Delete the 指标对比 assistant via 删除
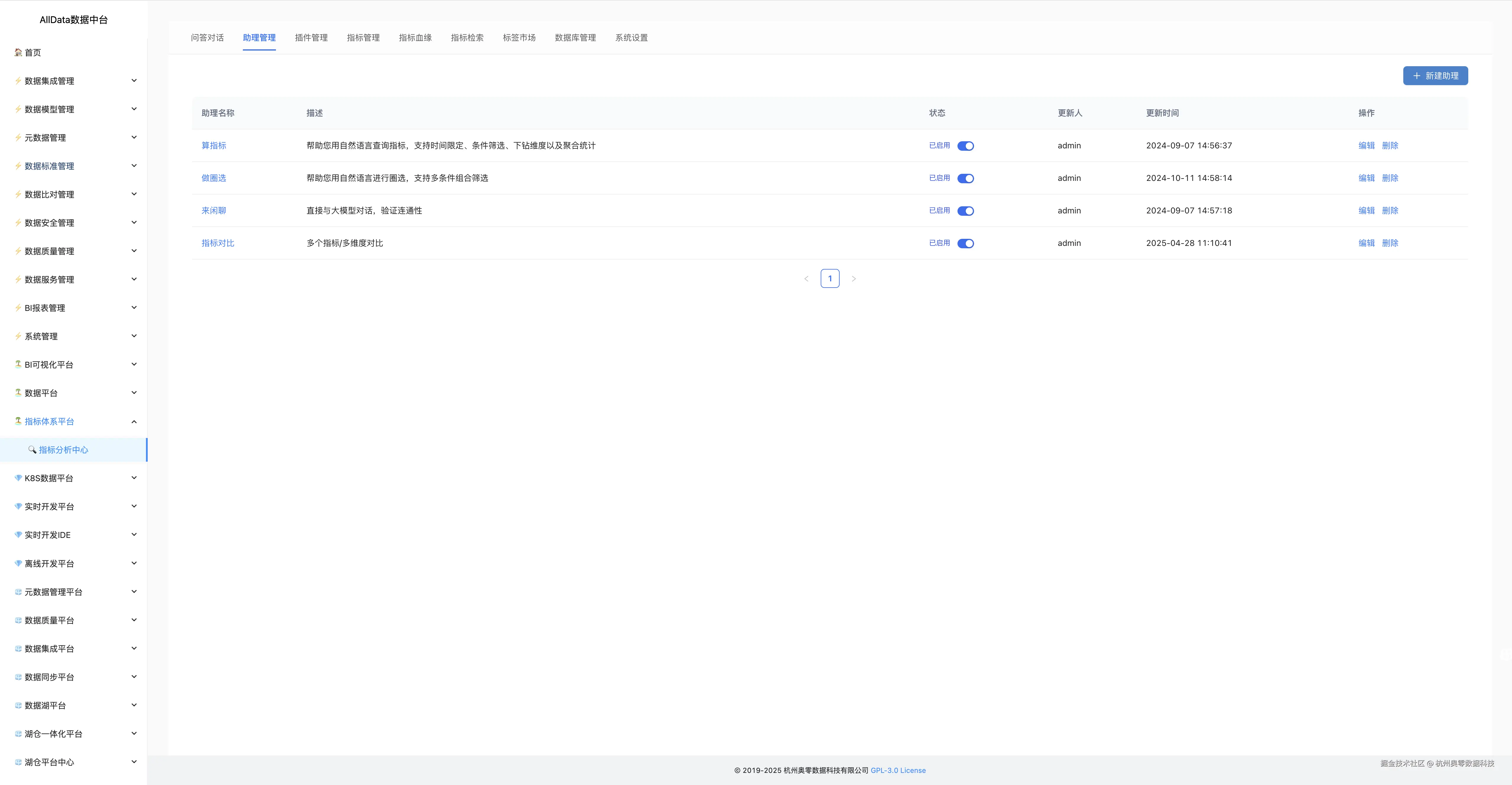 coord(1390,243)
